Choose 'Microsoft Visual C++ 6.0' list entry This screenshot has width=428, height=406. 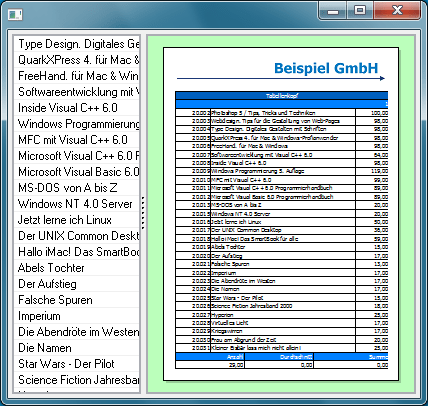point(77,156)
